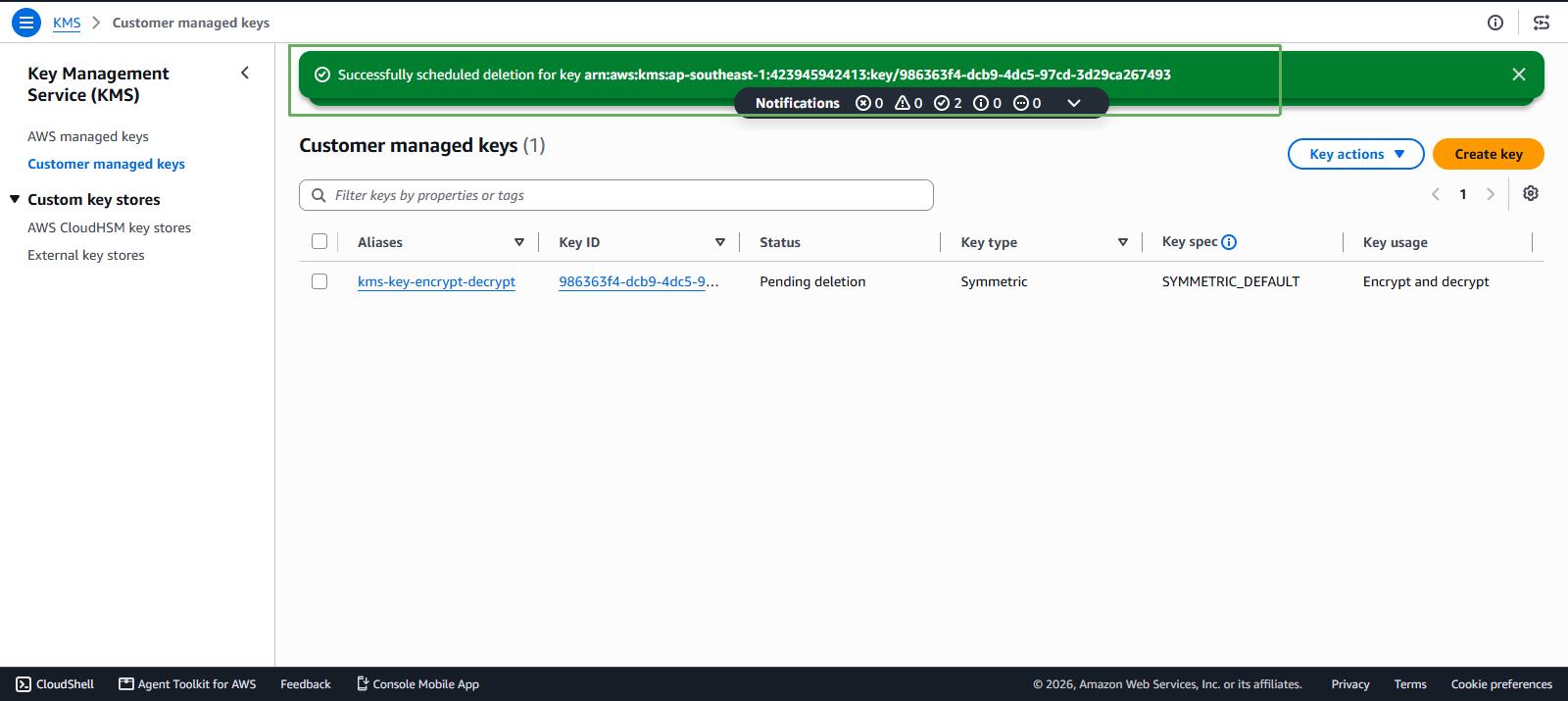Go to External key stores
1568x701 pixels.
(x=86, y=255)
